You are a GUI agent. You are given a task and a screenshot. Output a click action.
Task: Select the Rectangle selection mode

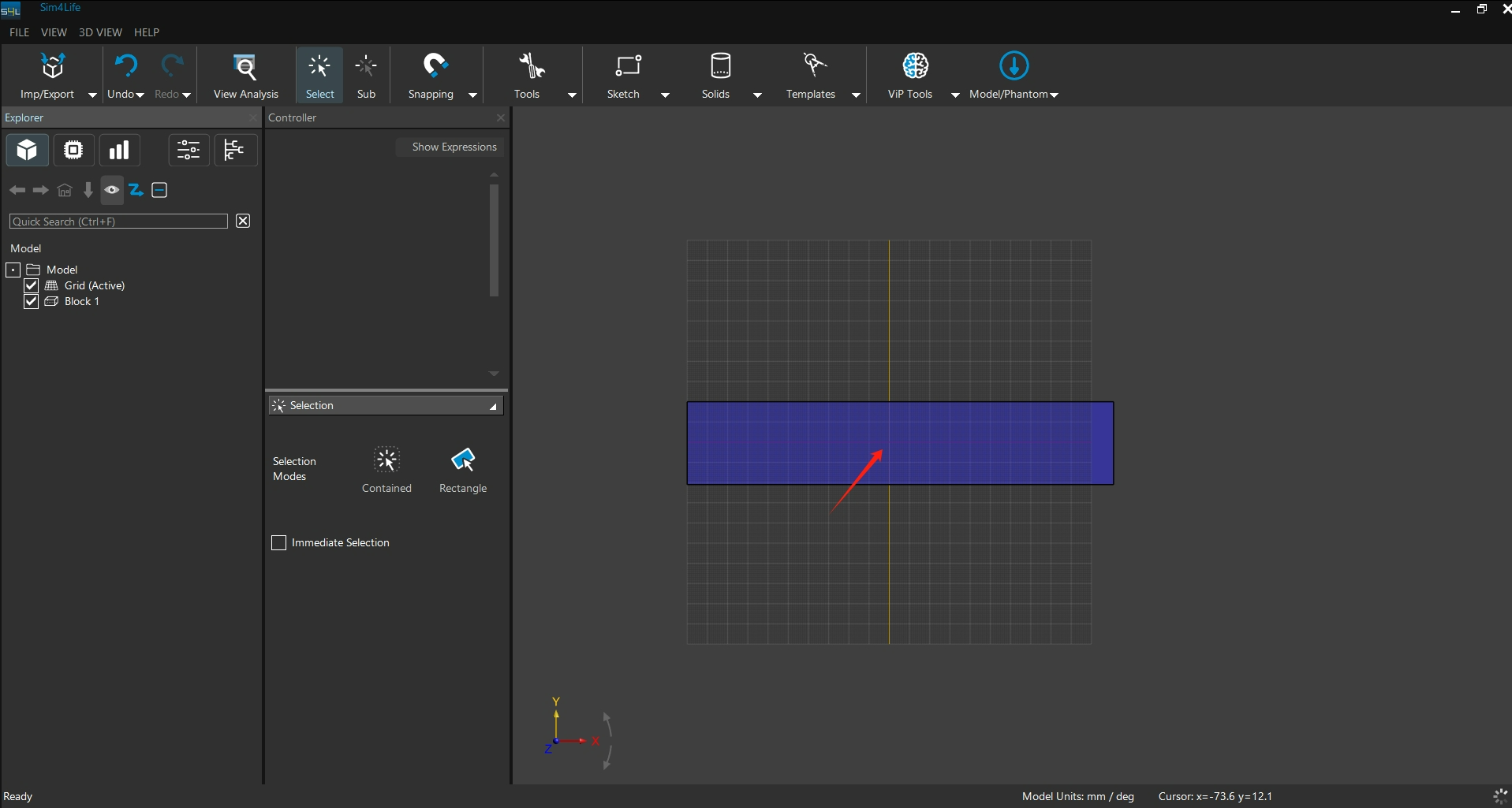[463, 460]
